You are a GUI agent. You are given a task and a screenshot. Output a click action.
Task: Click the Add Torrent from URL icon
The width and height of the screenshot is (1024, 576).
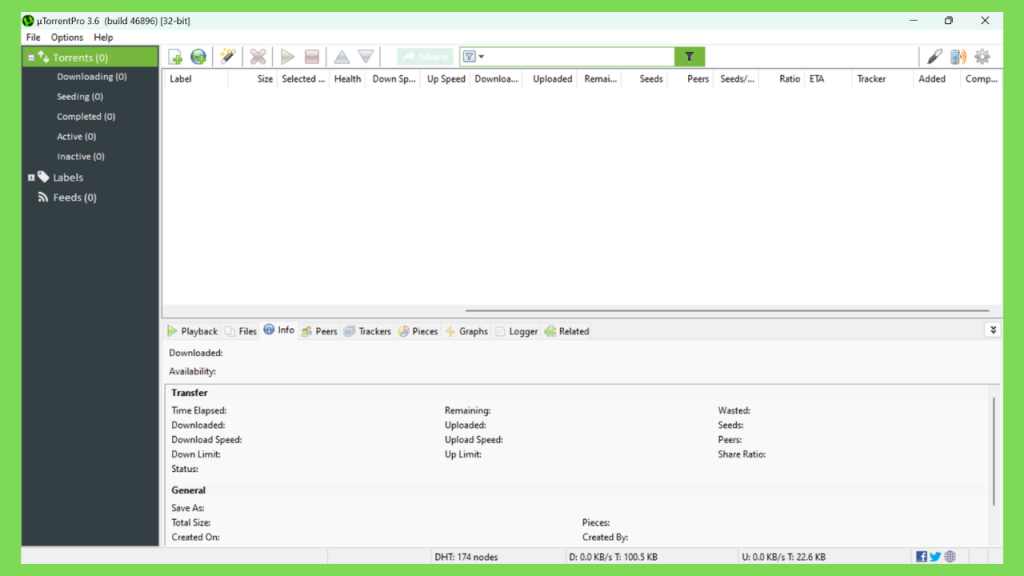coord(199,57)
